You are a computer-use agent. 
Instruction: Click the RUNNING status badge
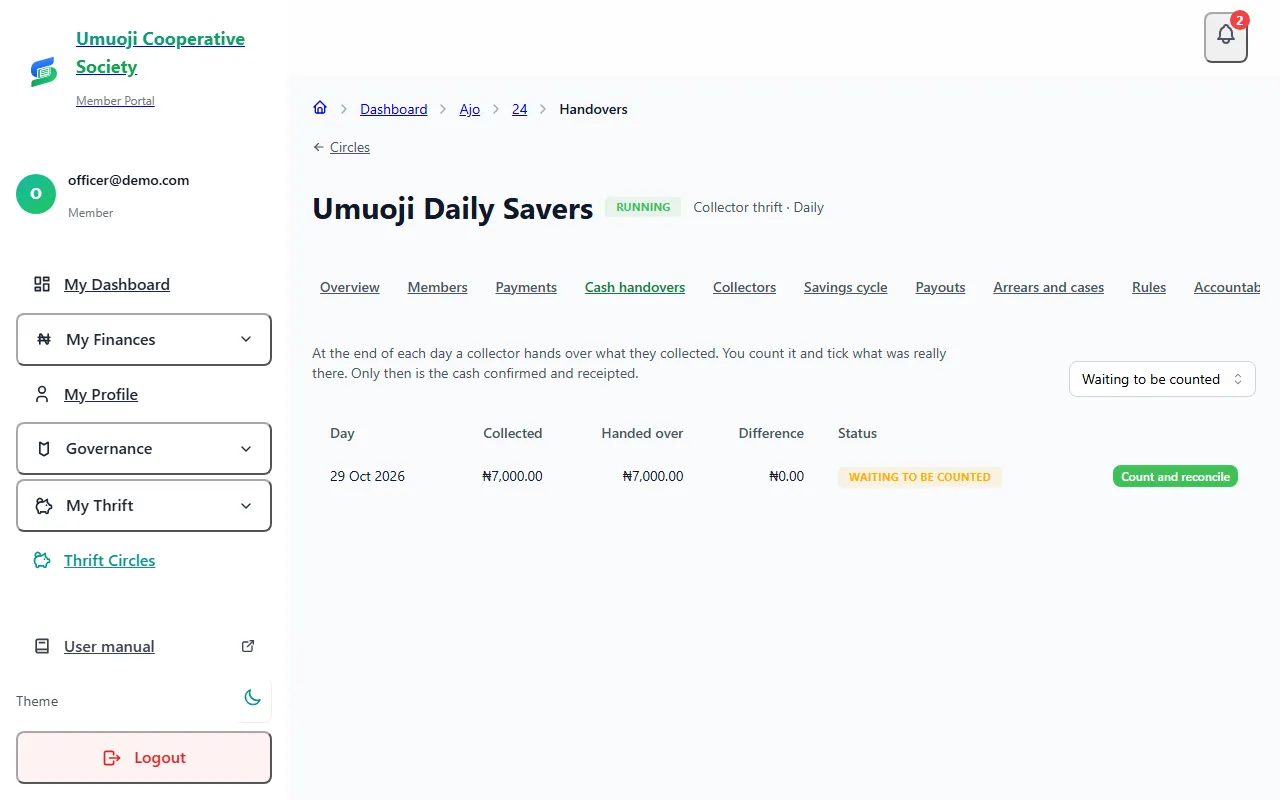tap(643, 207)
